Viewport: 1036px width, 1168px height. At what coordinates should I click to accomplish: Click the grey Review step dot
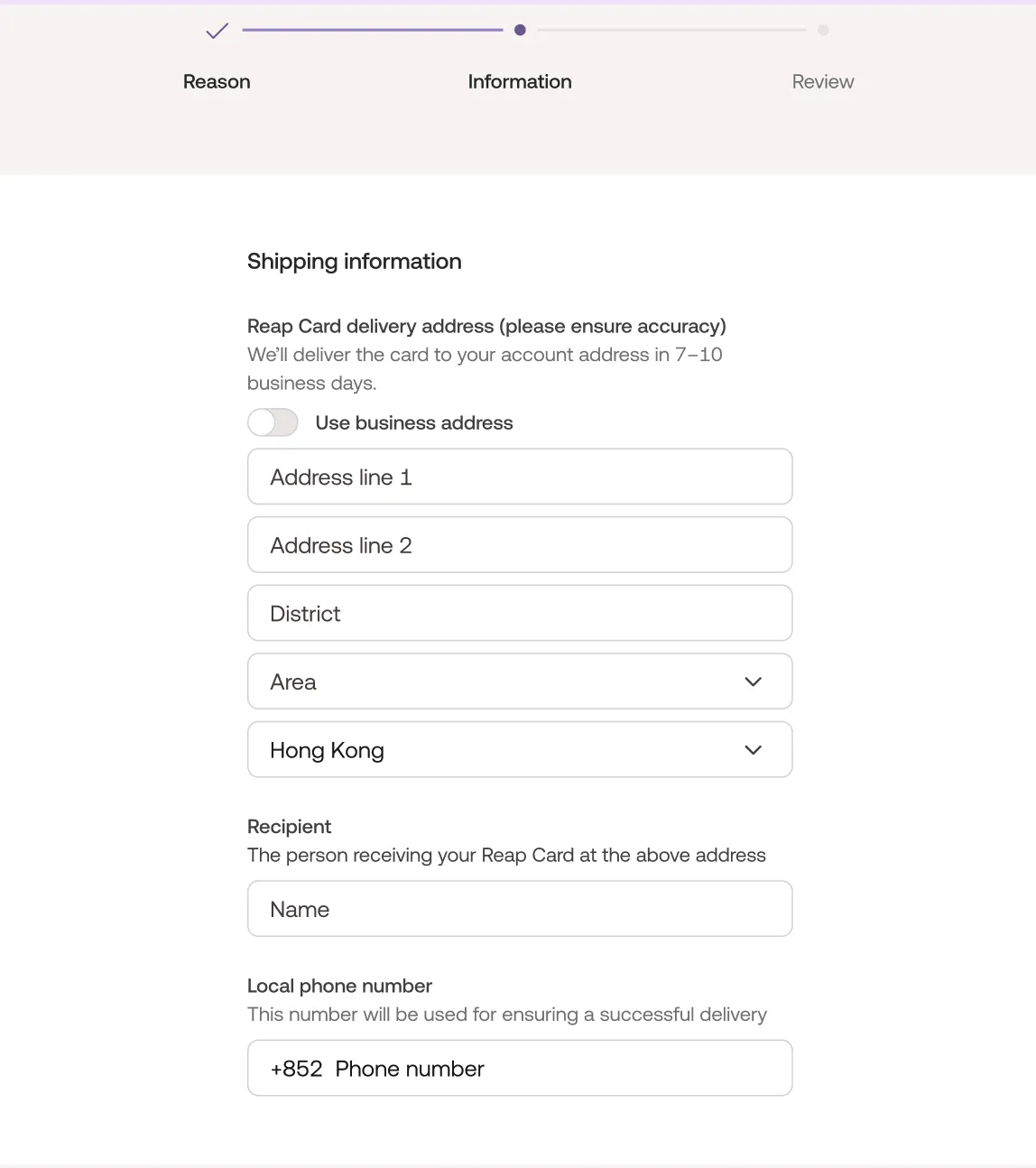pos(823,30)
